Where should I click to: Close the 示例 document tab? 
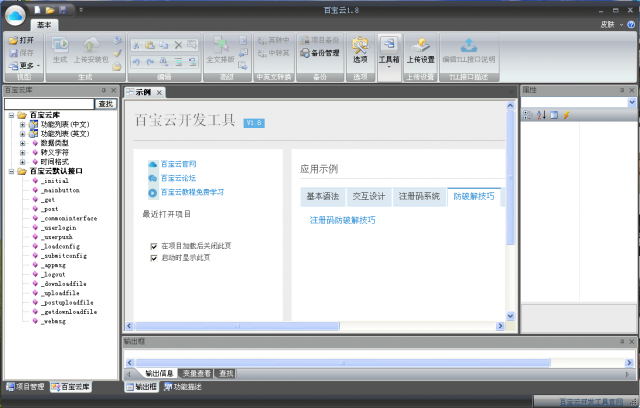(x=159, y=93)
